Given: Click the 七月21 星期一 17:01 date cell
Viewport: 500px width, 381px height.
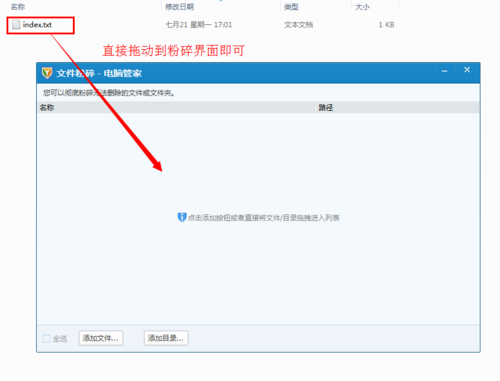Looking at the screenshot, I should click(x=199, y=25).
